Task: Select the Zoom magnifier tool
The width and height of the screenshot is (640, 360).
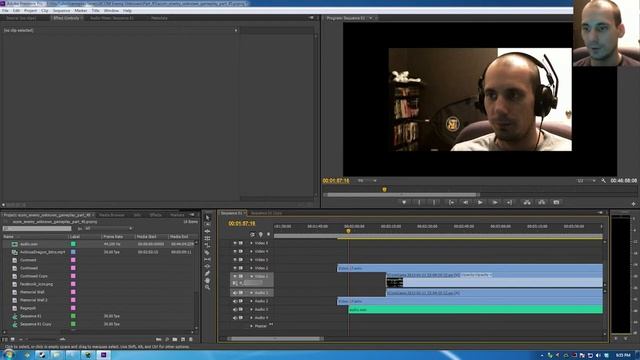Action: point(207,287)
